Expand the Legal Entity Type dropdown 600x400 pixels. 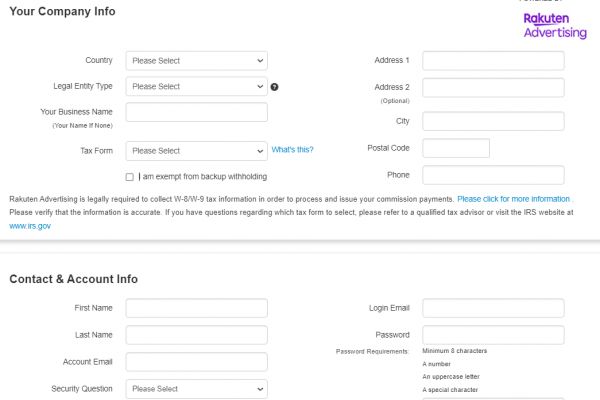(196, 87)
